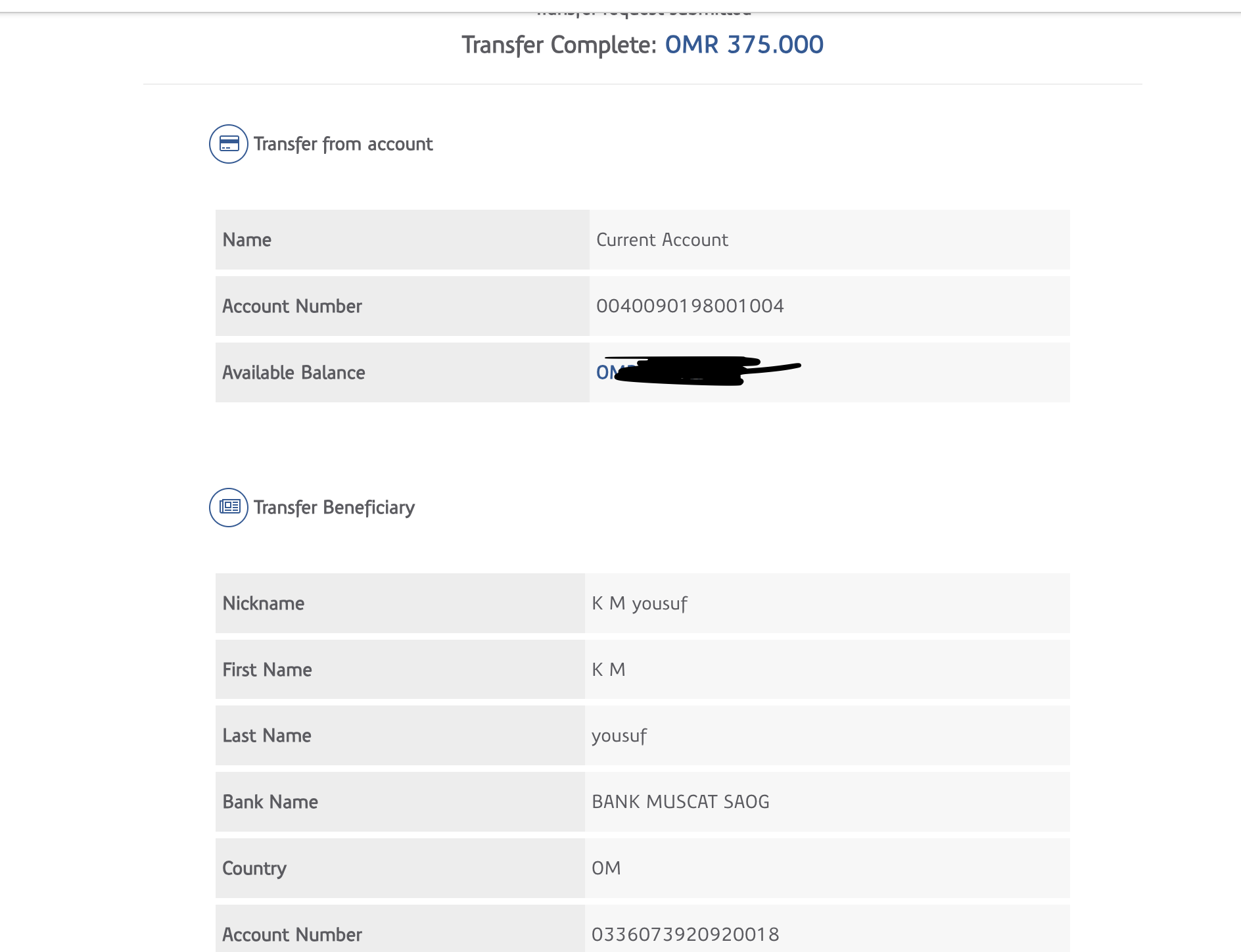1241x952 pixels.
Task: Click the Transfer from account heading
Action: click(343, 144)
